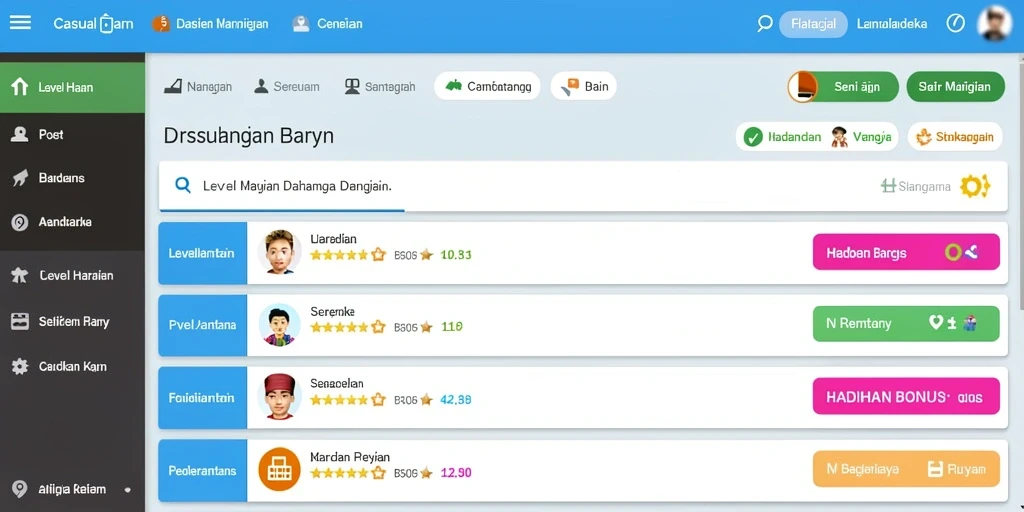This screenshot has height=512, width=1024.
Task: Click the blue search icon in search field
Action: coord(184,185)
